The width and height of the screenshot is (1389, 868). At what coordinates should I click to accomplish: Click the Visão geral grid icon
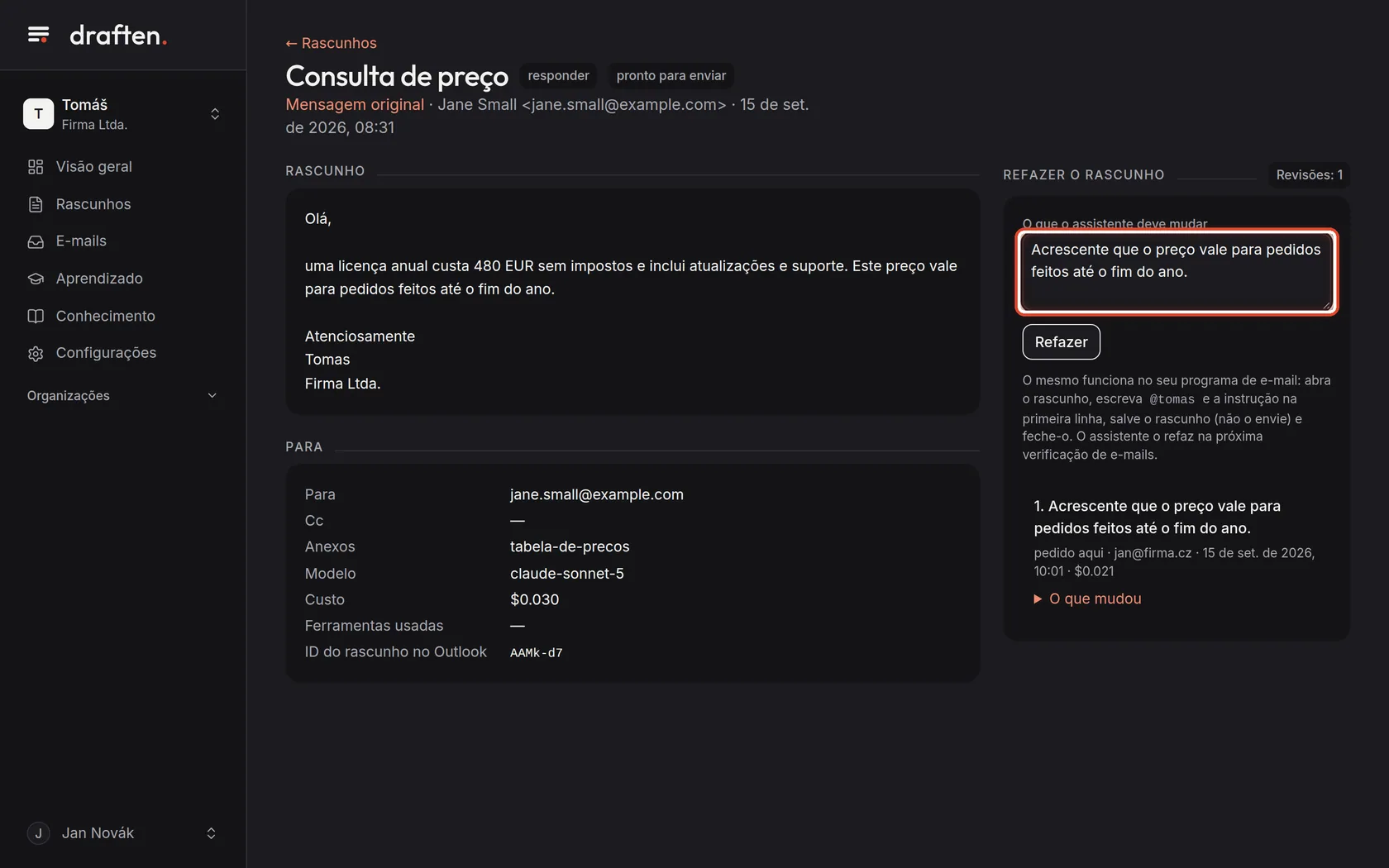[36, 167]
